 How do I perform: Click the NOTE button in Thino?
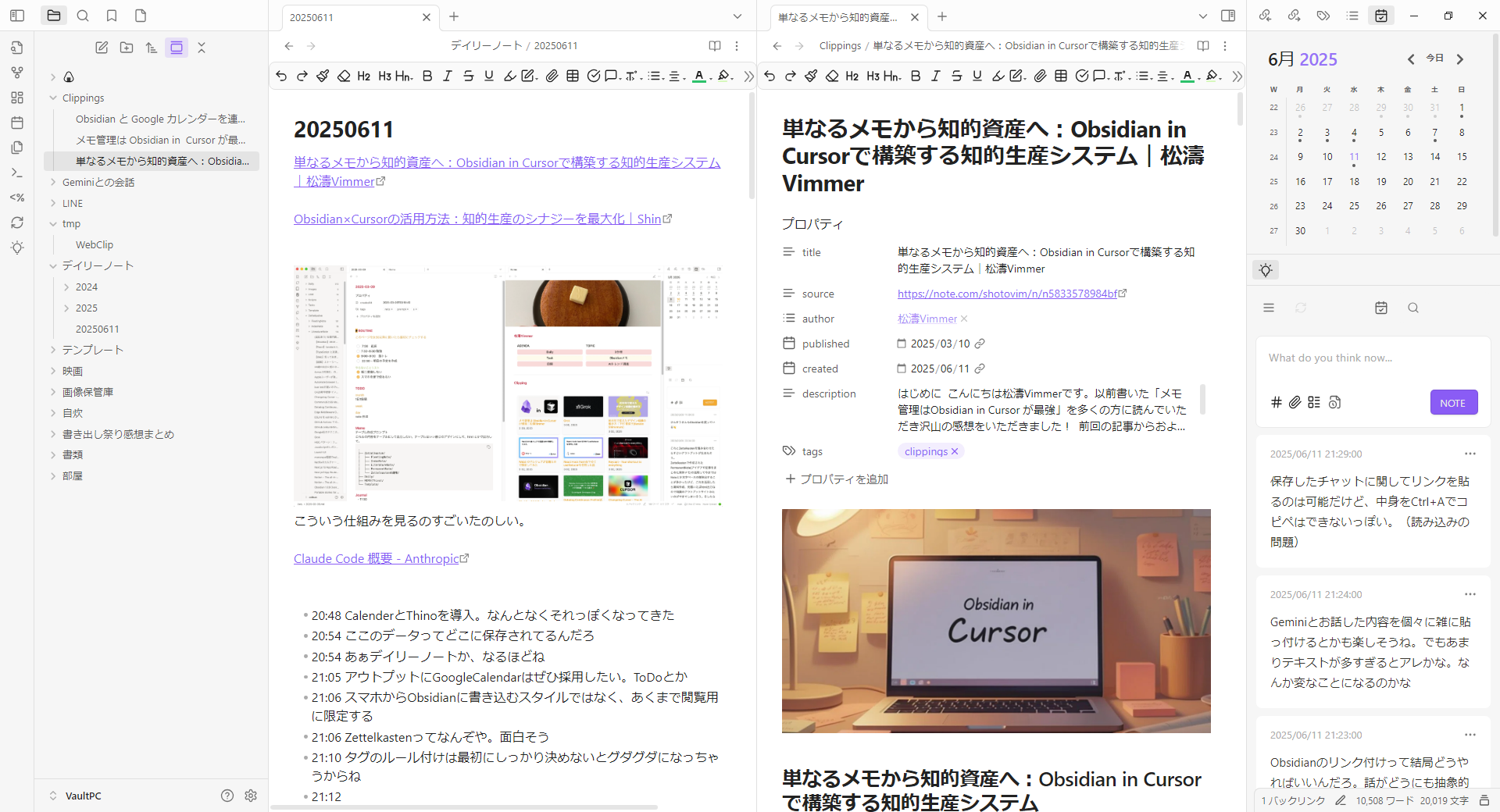coord(1453,403)
